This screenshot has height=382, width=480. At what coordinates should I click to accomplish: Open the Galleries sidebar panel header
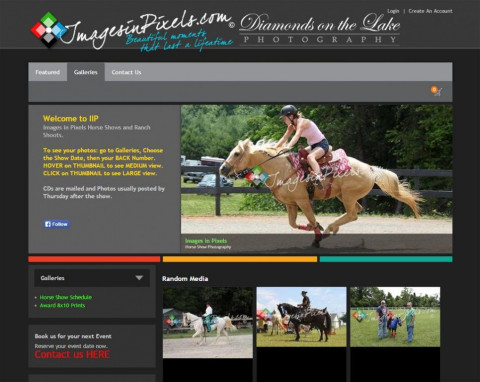pyautogui.click(x=92, y=278)
